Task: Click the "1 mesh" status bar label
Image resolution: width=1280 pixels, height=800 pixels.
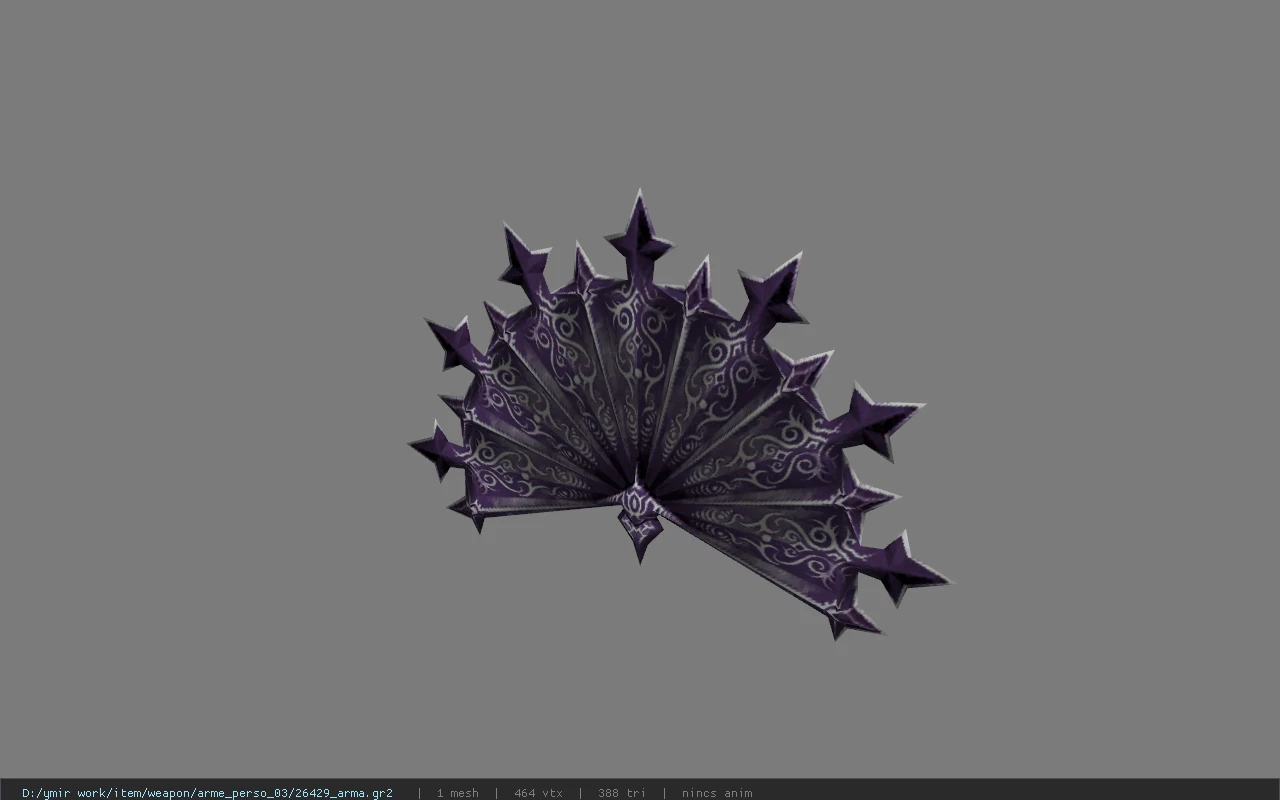Action: pyautogui.click(x=457, y=793)
